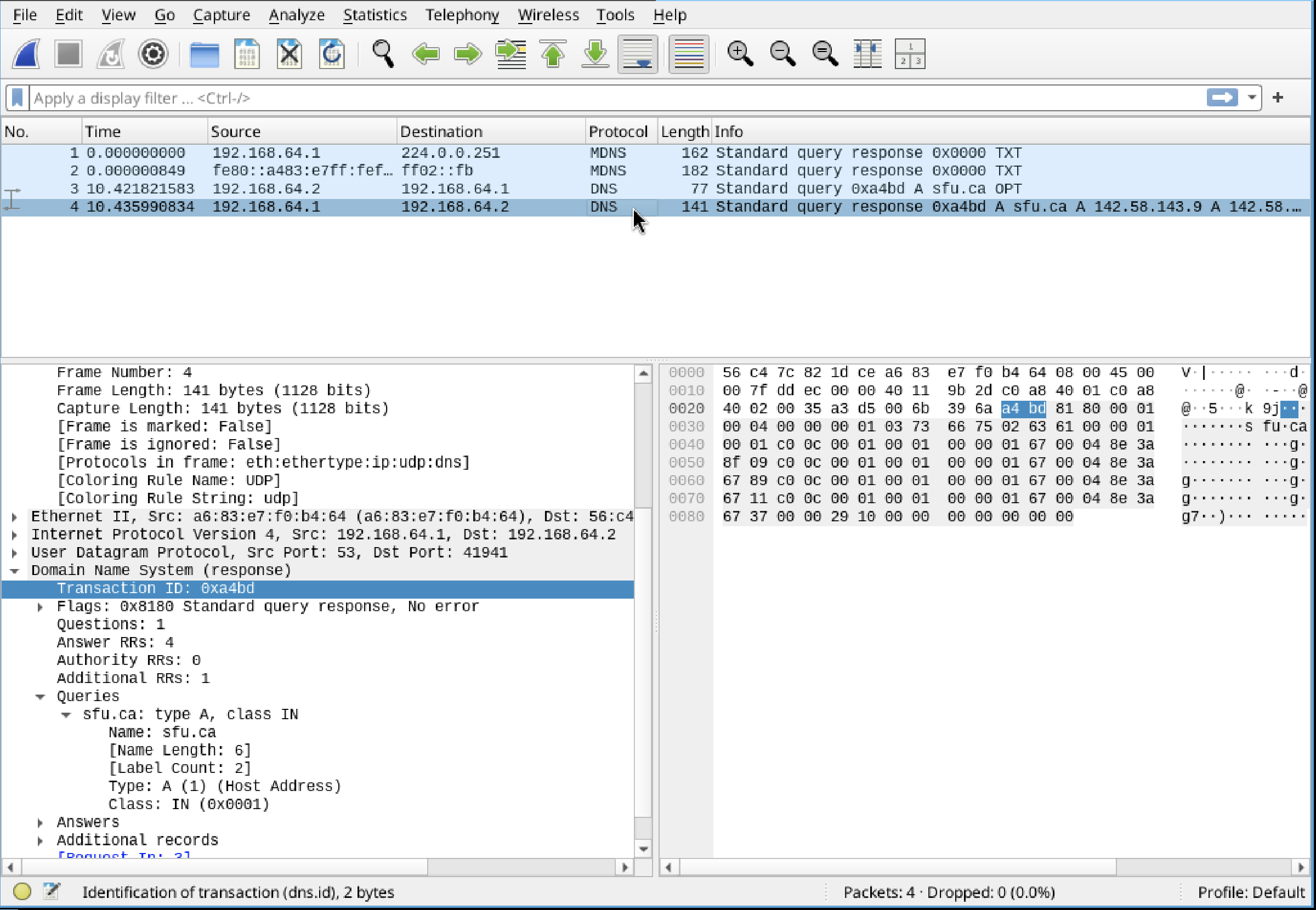Open the Statistics menu
Image resolution: width=1316 pixels, height=910 pixels.
click(375, 15)
